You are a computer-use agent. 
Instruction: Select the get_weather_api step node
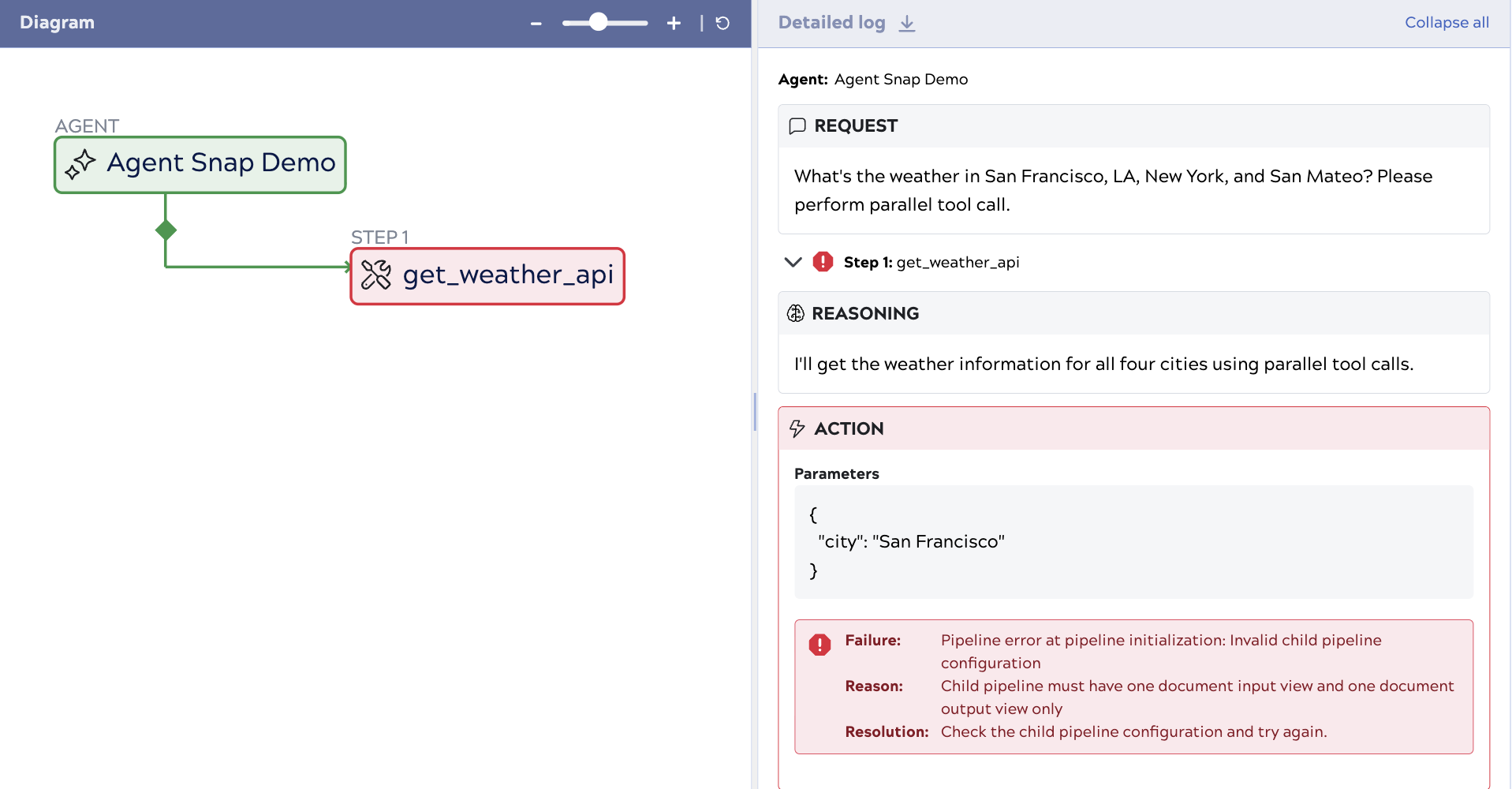pos(487,276)
